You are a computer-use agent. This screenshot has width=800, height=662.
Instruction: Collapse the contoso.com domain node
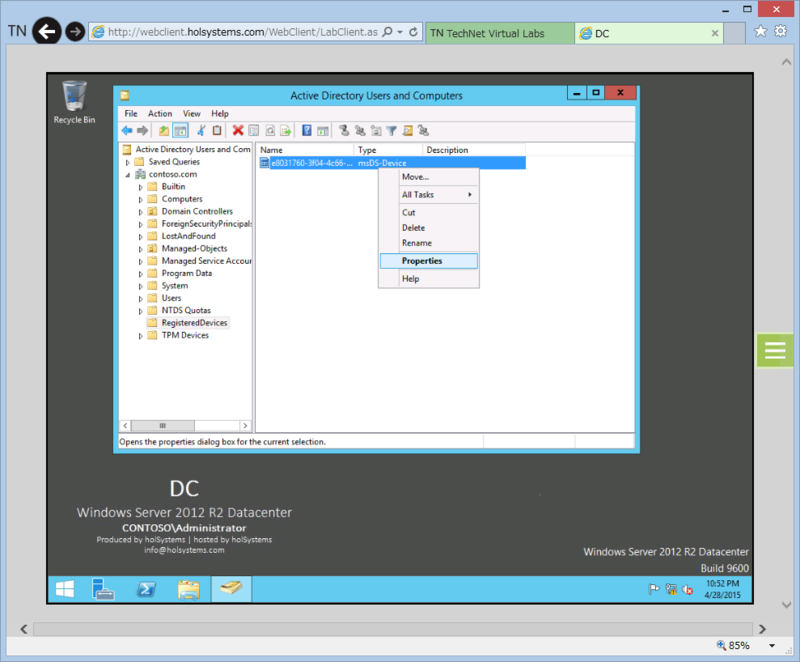pos(128,175)
